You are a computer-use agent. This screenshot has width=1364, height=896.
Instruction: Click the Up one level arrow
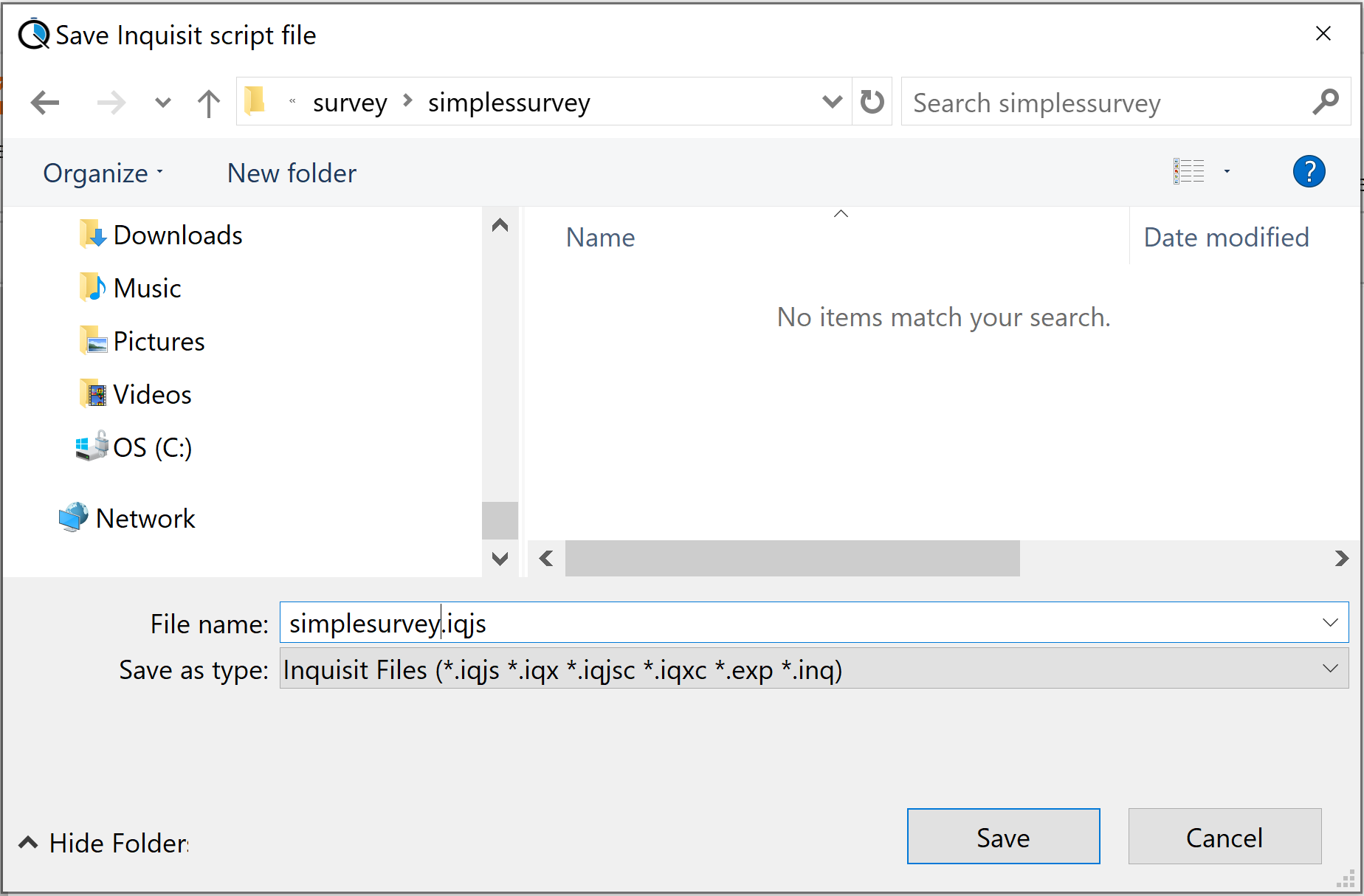(209, 103)
